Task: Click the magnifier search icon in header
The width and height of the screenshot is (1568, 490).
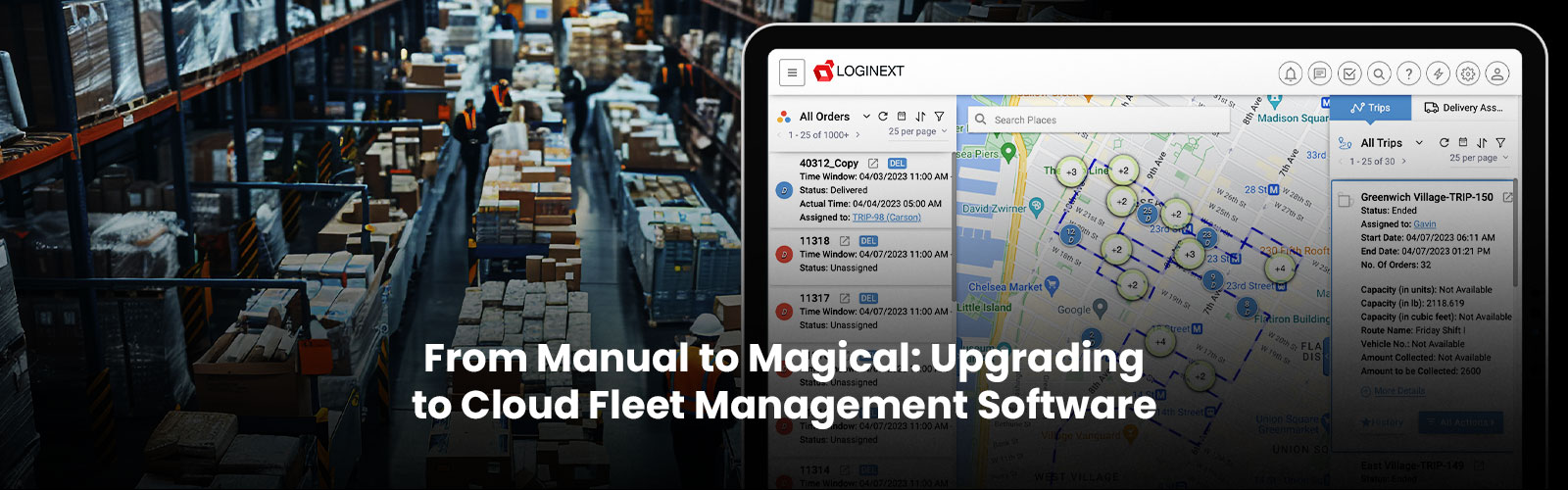Action: point(1379,73)
